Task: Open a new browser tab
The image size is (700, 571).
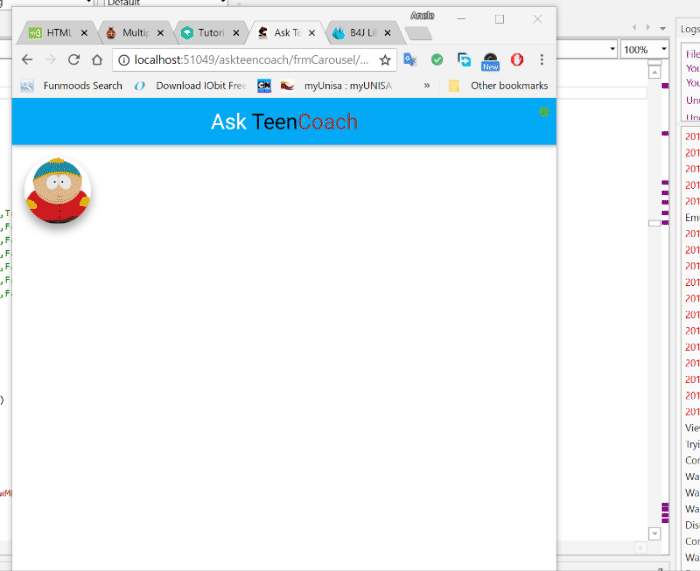Action: point(418,33)
